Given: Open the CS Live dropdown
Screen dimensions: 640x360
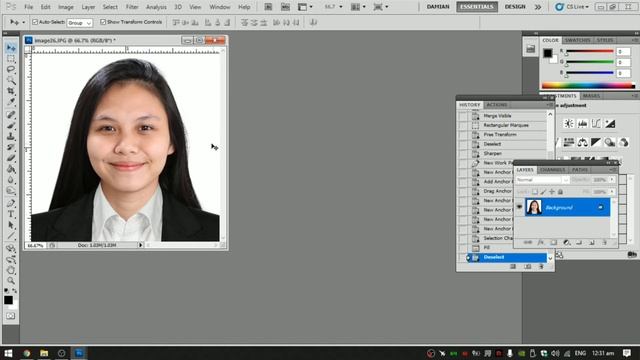Looking at the screenshot, I should click(572, 7).
